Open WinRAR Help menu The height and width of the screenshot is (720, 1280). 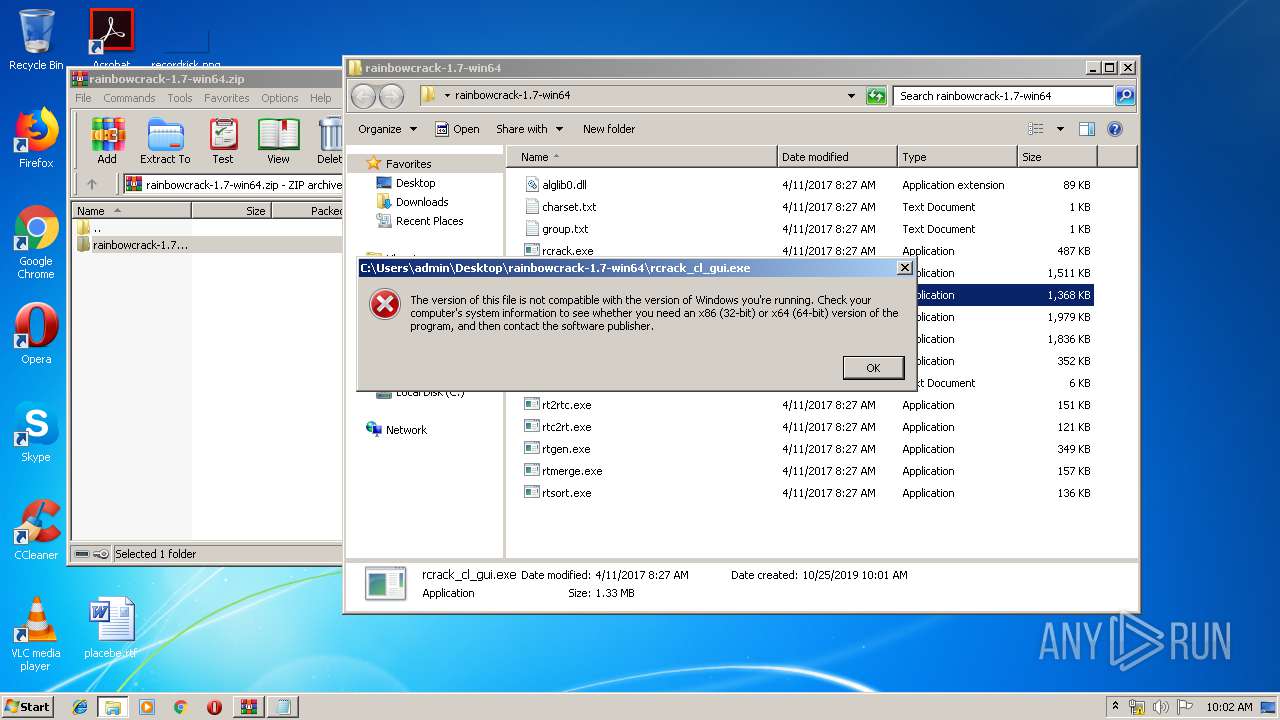point(321,98)
